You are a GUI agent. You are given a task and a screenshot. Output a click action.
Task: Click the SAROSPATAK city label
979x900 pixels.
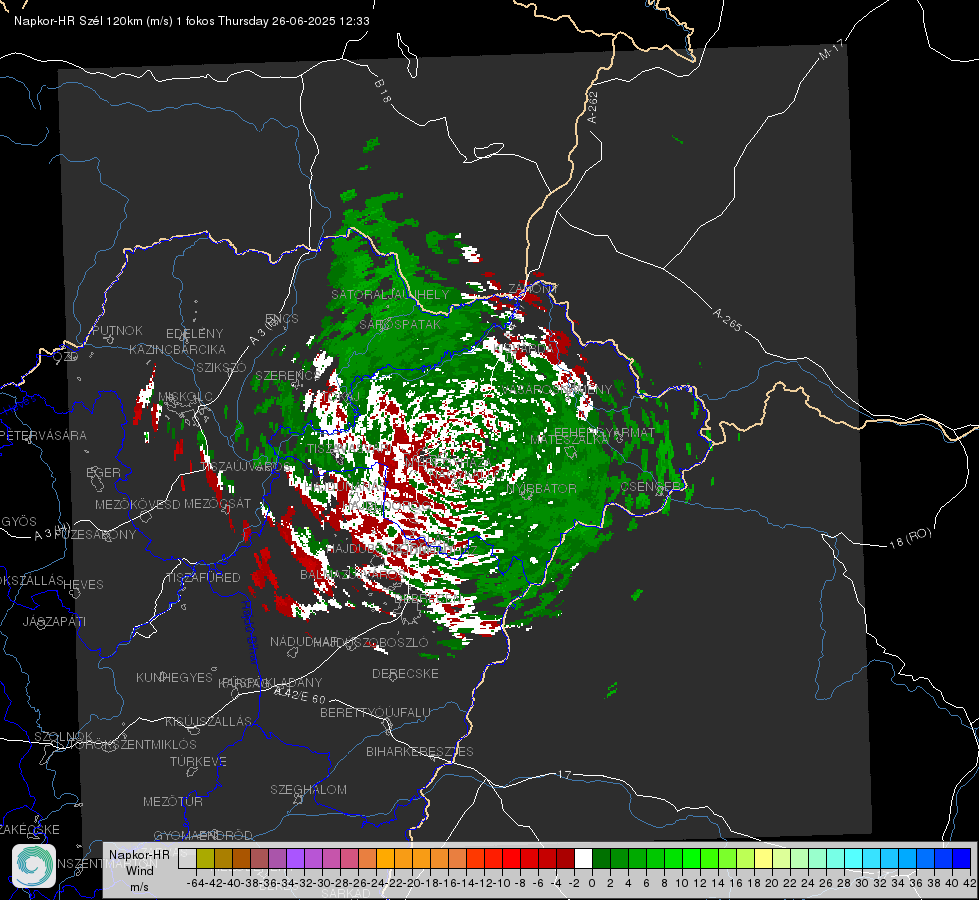tap(400, 325)
